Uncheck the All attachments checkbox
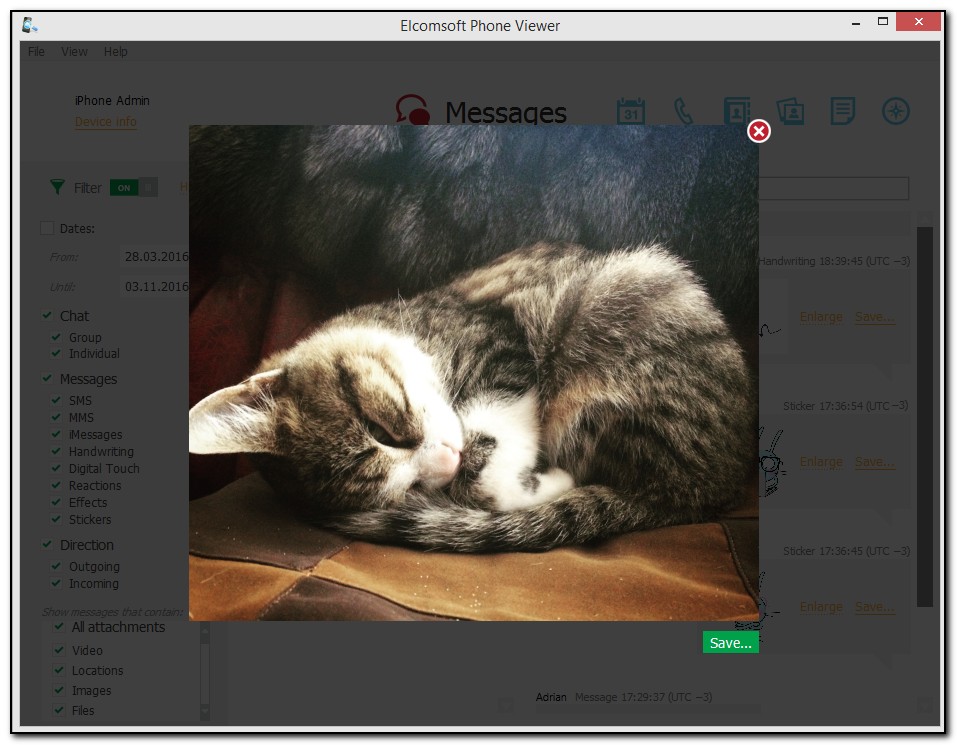The width and height of the screenshot is (957, 745). pos(59,627)
